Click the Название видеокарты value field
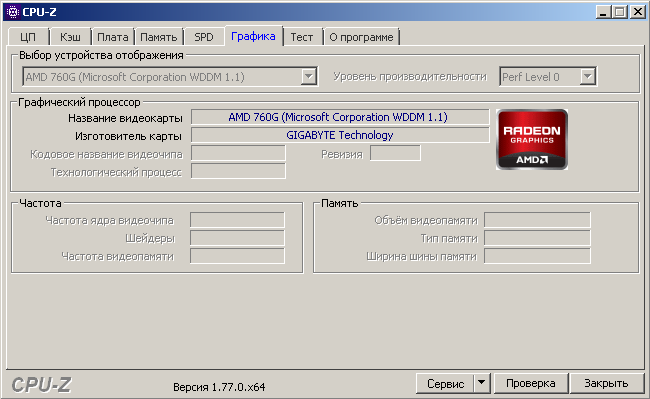This screenshot has width=650, height=399. click(340, 117)
